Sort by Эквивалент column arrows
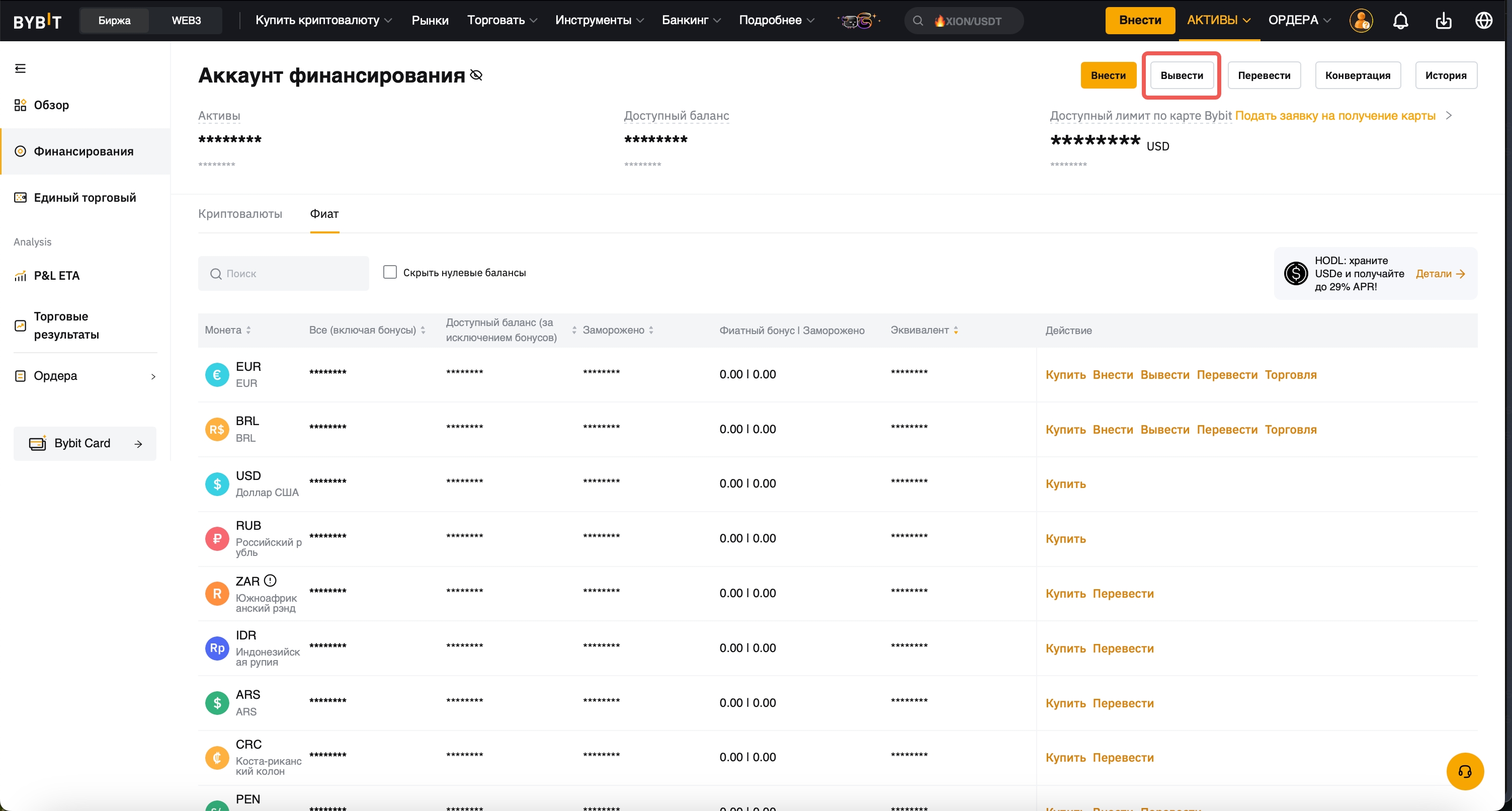 point(956,330)
